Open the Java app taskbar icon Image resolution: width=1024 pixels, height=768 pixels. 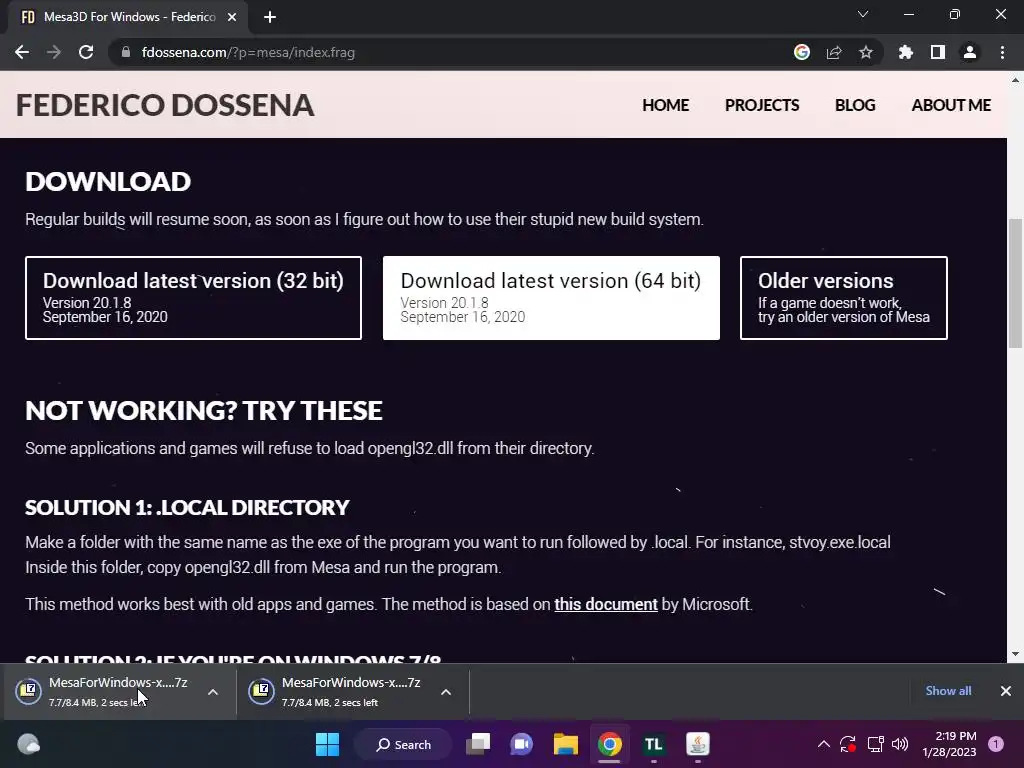pyautogui.click(x=697, y=744)
